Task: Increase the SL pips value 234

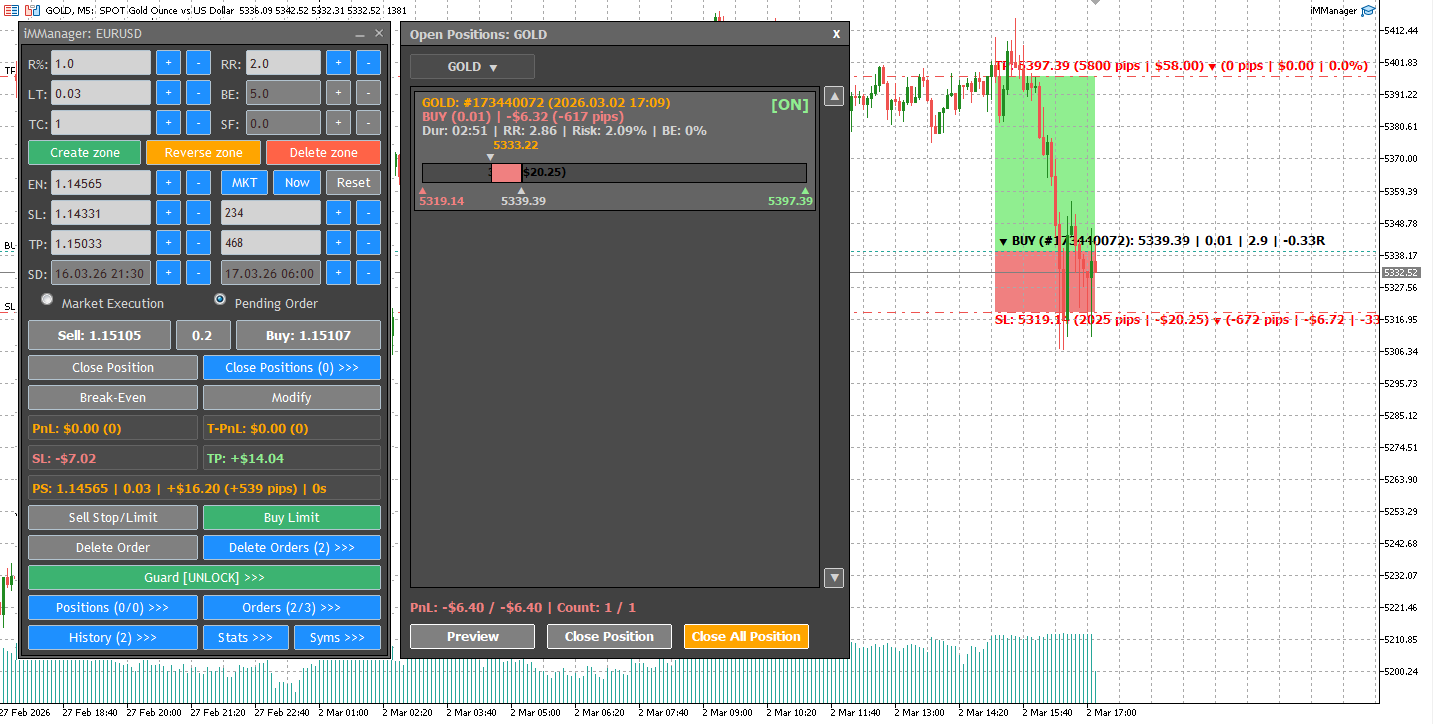Action: 338,213
